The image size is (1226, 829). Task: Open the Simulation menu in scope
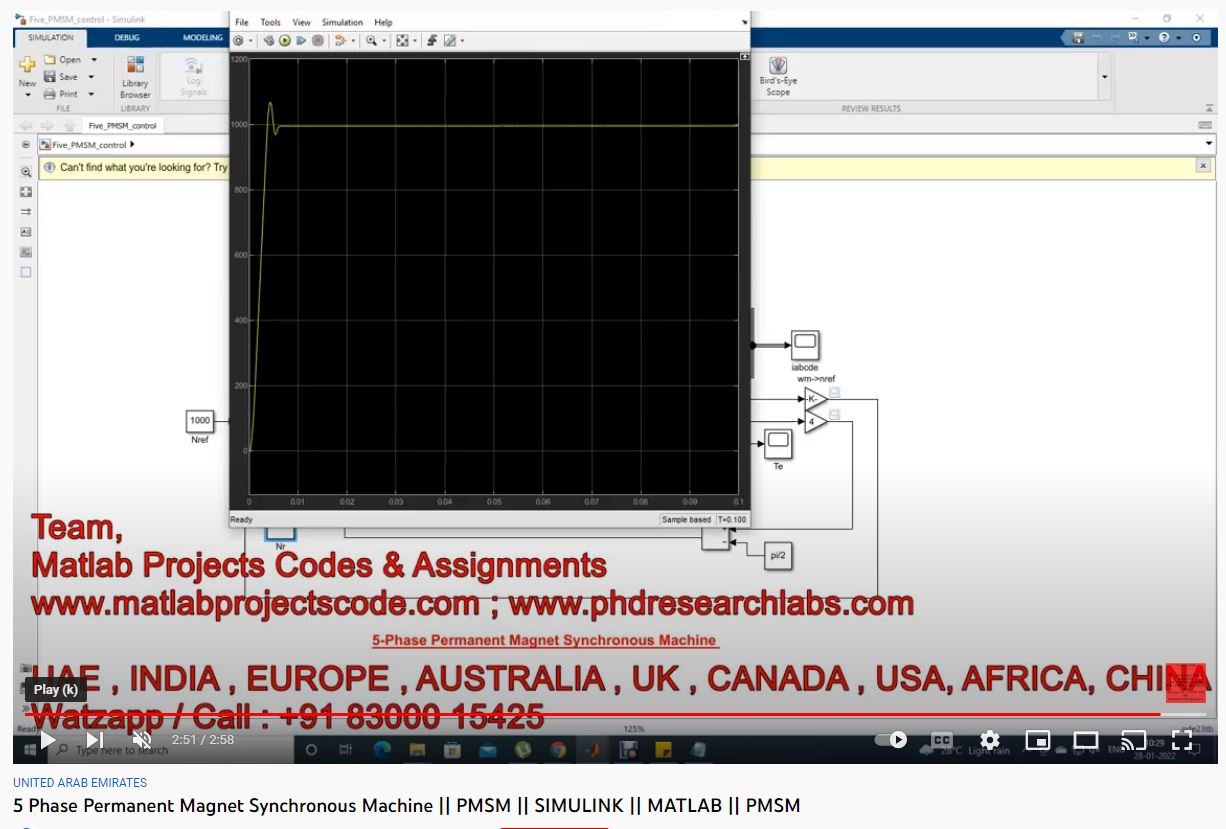[x=342, y=22]
